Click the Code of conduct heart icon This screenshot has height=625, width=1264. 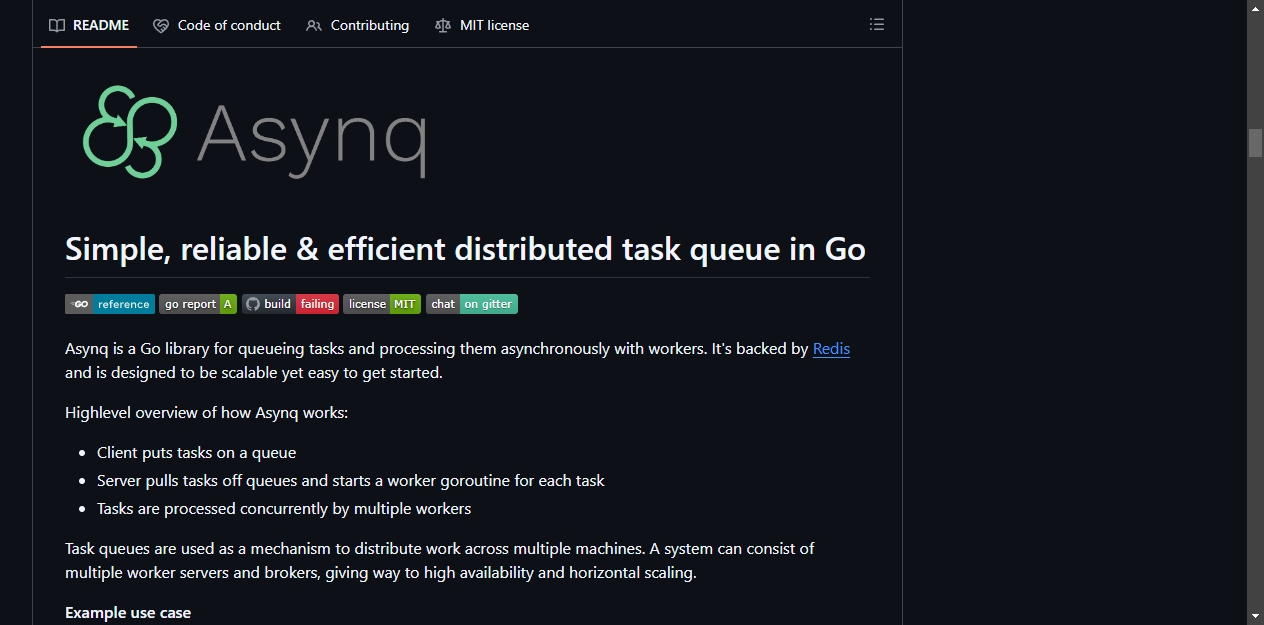click(x=161, y=25)
